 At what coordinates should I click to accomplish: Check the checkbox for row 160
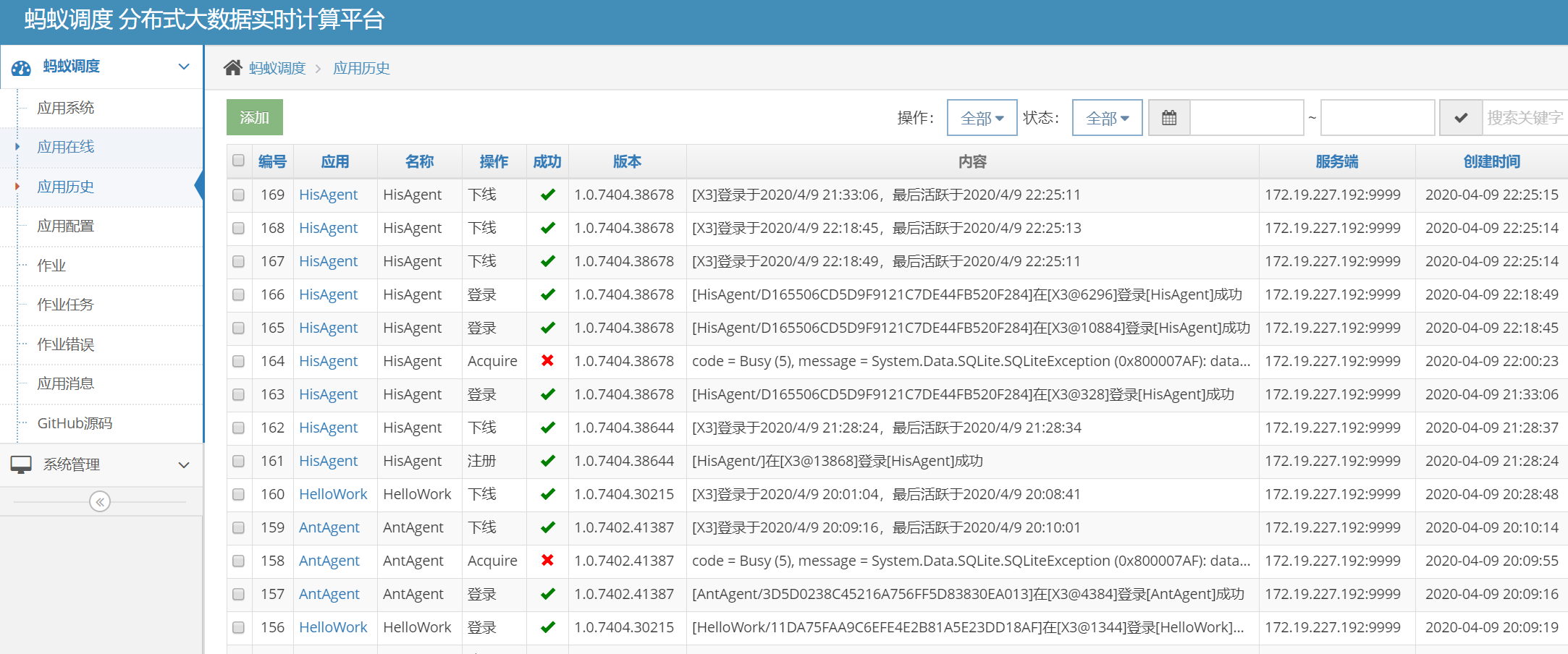pos(238,494)
